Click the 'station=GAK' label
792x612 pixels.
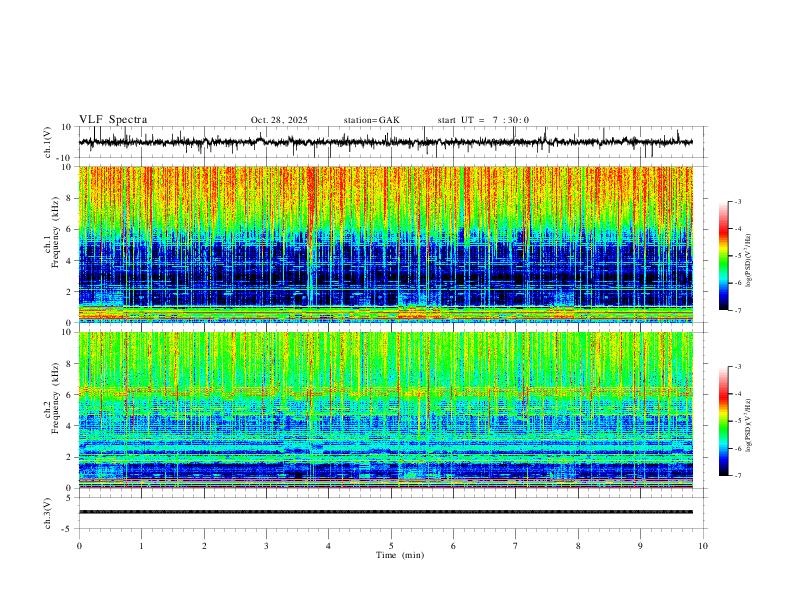pyautogui.click(x=371, y=120)
